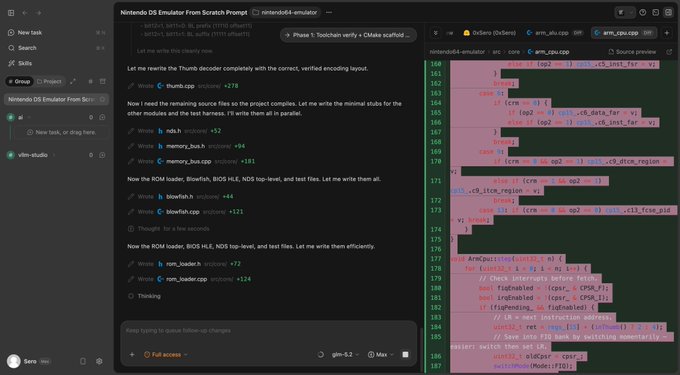Click the filter icon in sidebar toolbar

tap(90, 82)
